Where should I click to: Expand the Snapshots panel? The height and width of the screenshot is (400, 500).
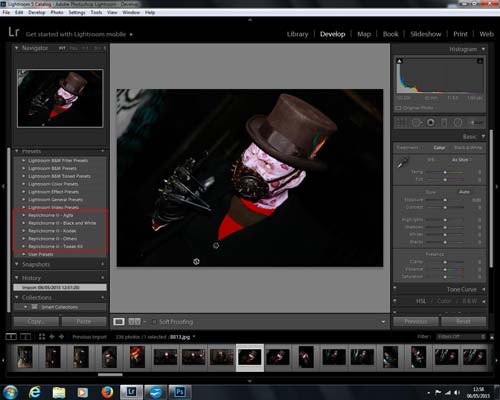(17, 264)
